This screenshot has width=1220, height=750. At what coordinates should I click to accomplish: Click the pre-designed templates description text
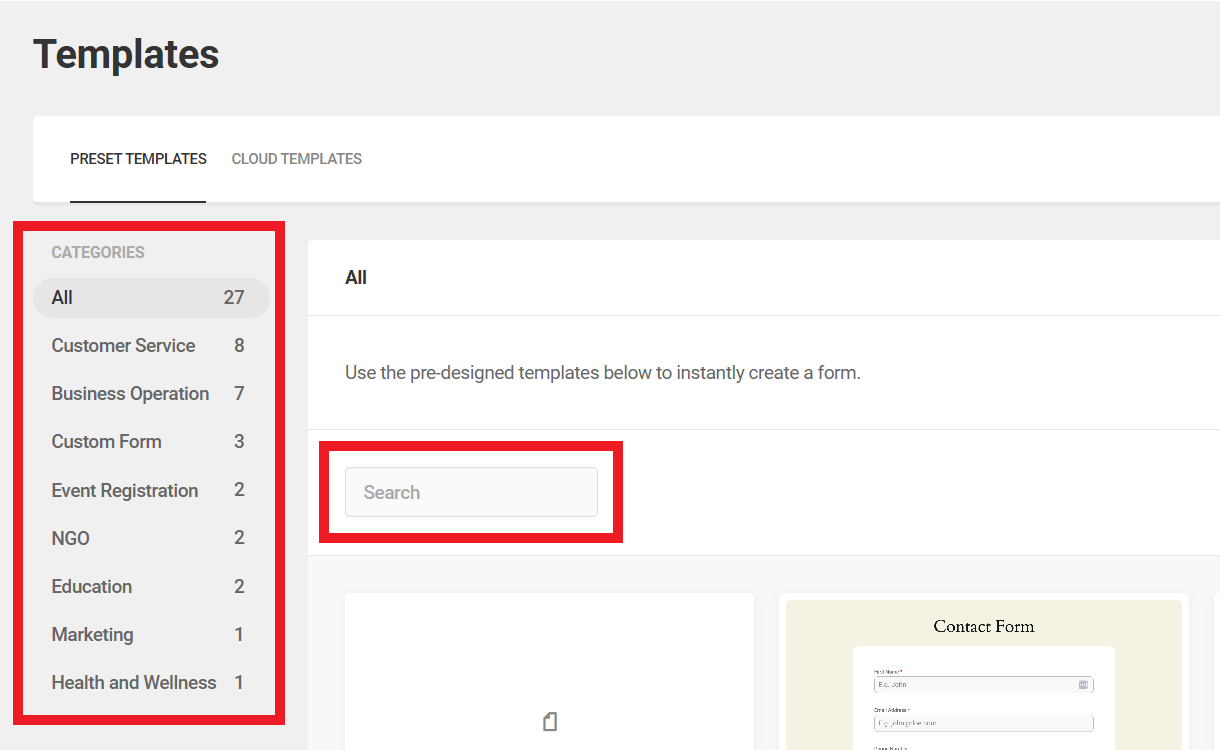603,373
